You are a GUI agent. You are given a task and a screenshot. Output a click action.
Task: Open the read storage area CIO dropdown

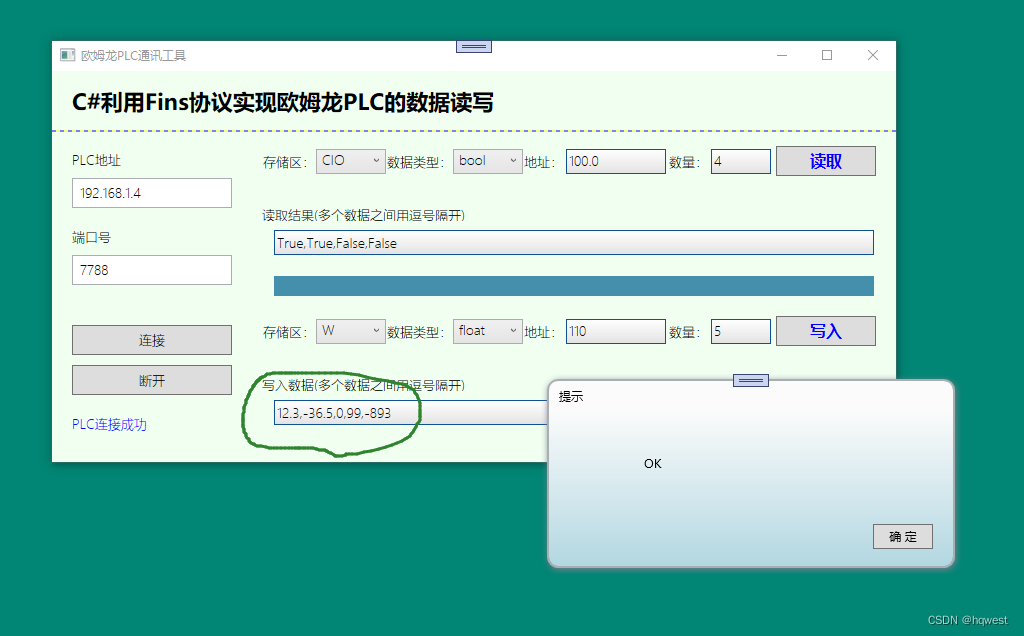click(351, 161)
